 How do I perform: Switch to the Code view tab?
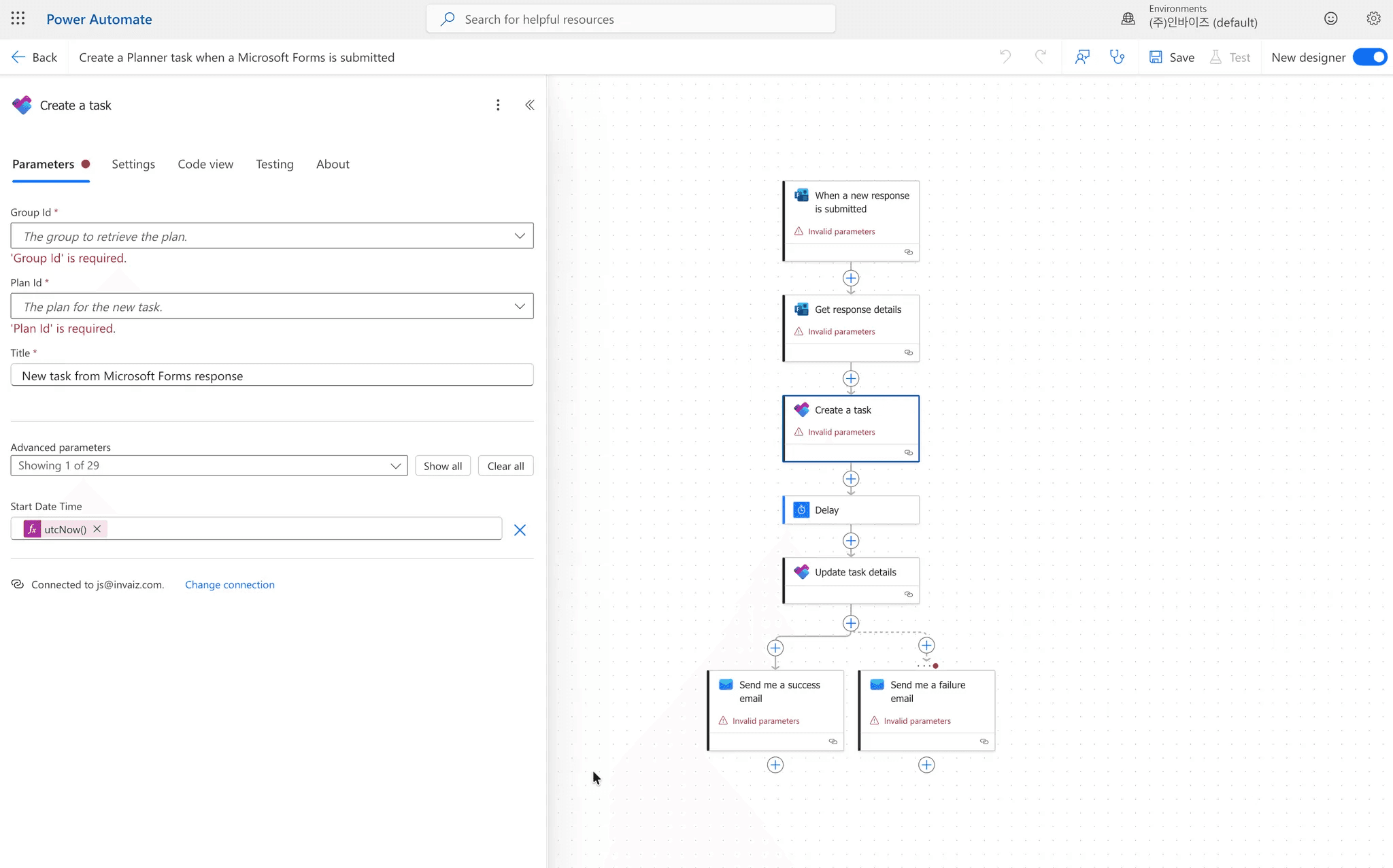205,164
